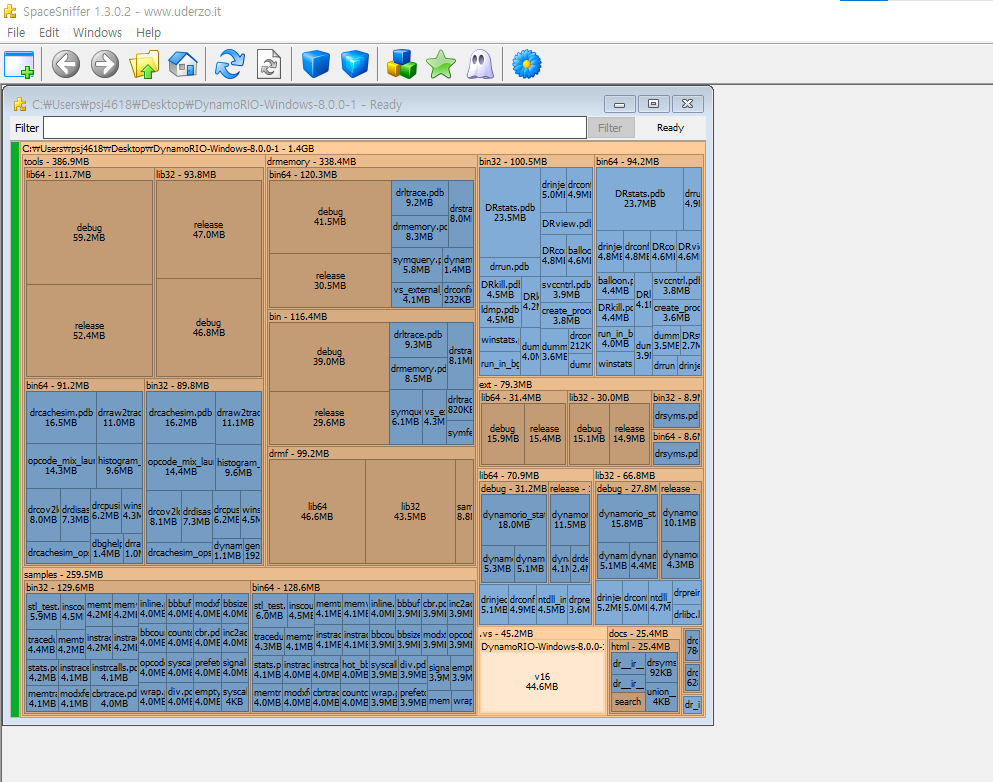Select bin32 - 100.5MB folder header

point(536,161)
